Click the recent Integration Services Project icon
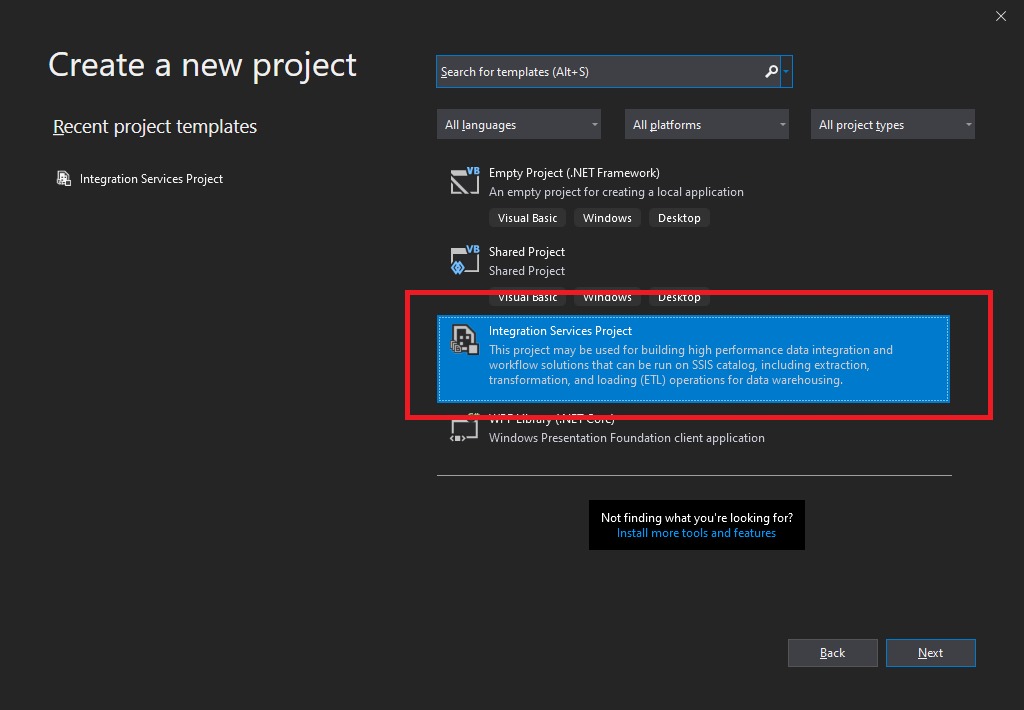 [x=63, y=178]
